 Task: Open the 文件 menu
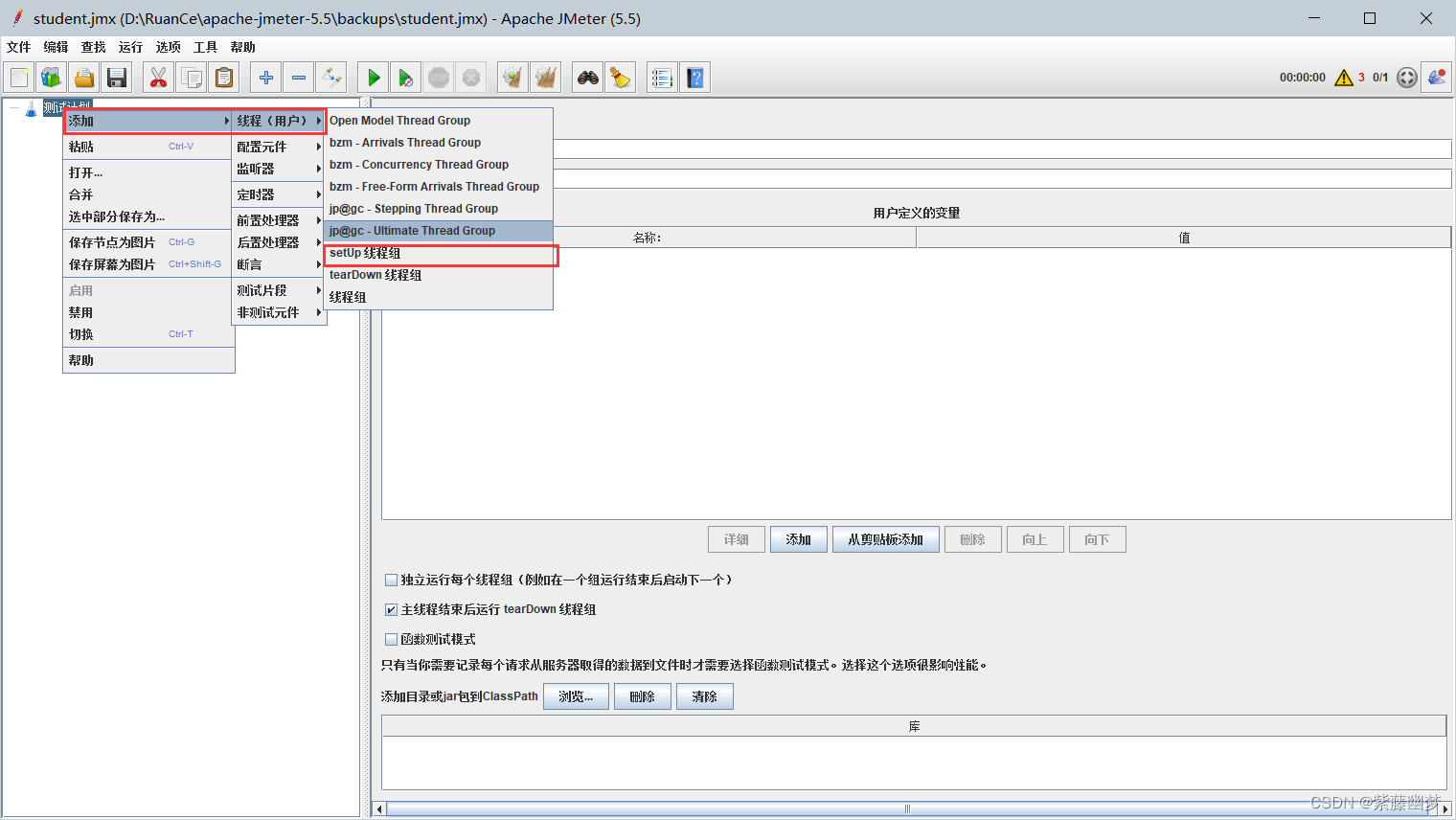pyautogui.click(x=18, y=47)
